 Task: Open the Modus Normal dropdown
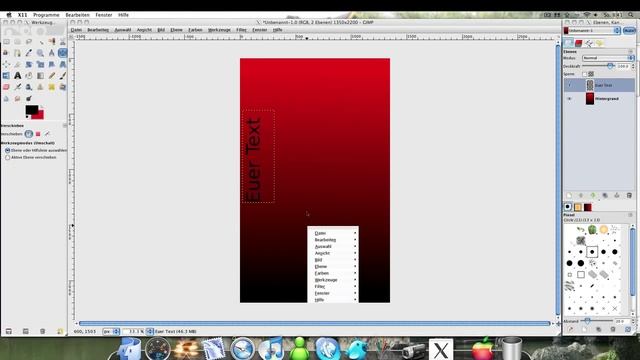pos(608,58)
